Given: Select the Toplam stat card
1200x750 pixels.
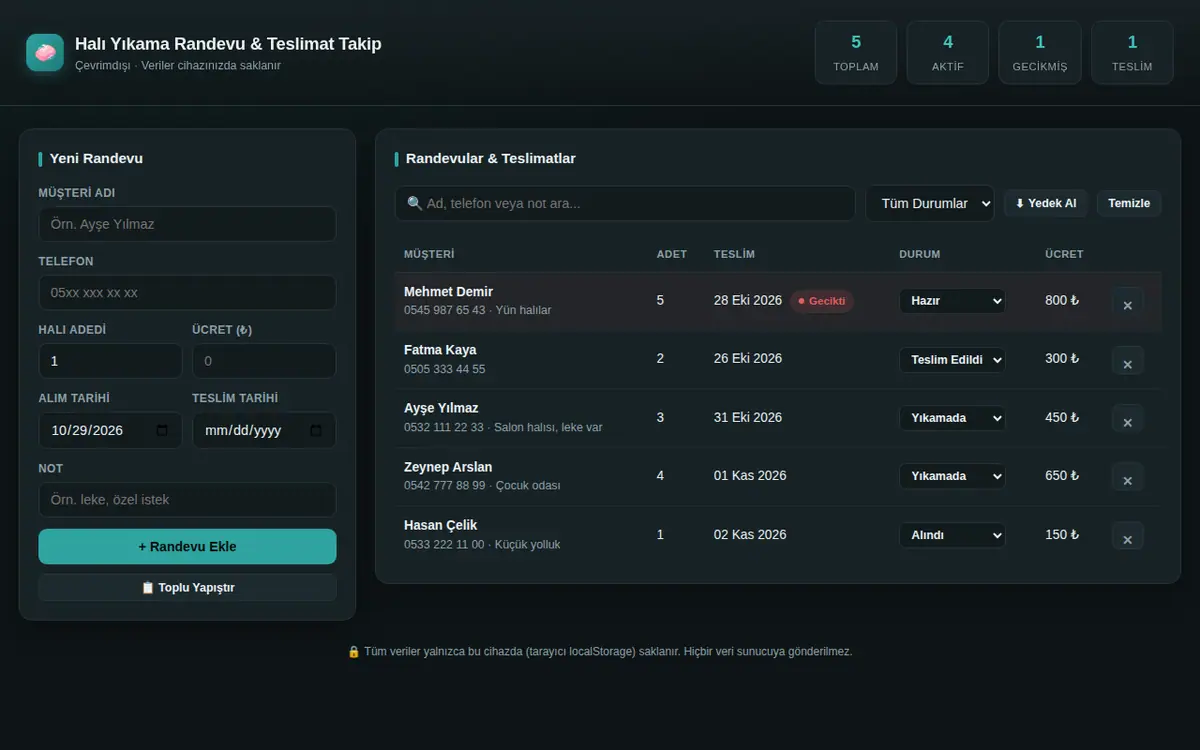Looking at the screenshot, I should 856,53.
